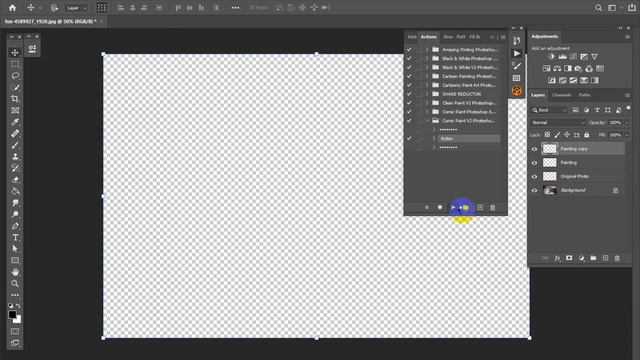Image resolution: width=640 pixels, height=360 pixels.
Task: Open the Brush settings panel icon
Action: pos(517,66)
